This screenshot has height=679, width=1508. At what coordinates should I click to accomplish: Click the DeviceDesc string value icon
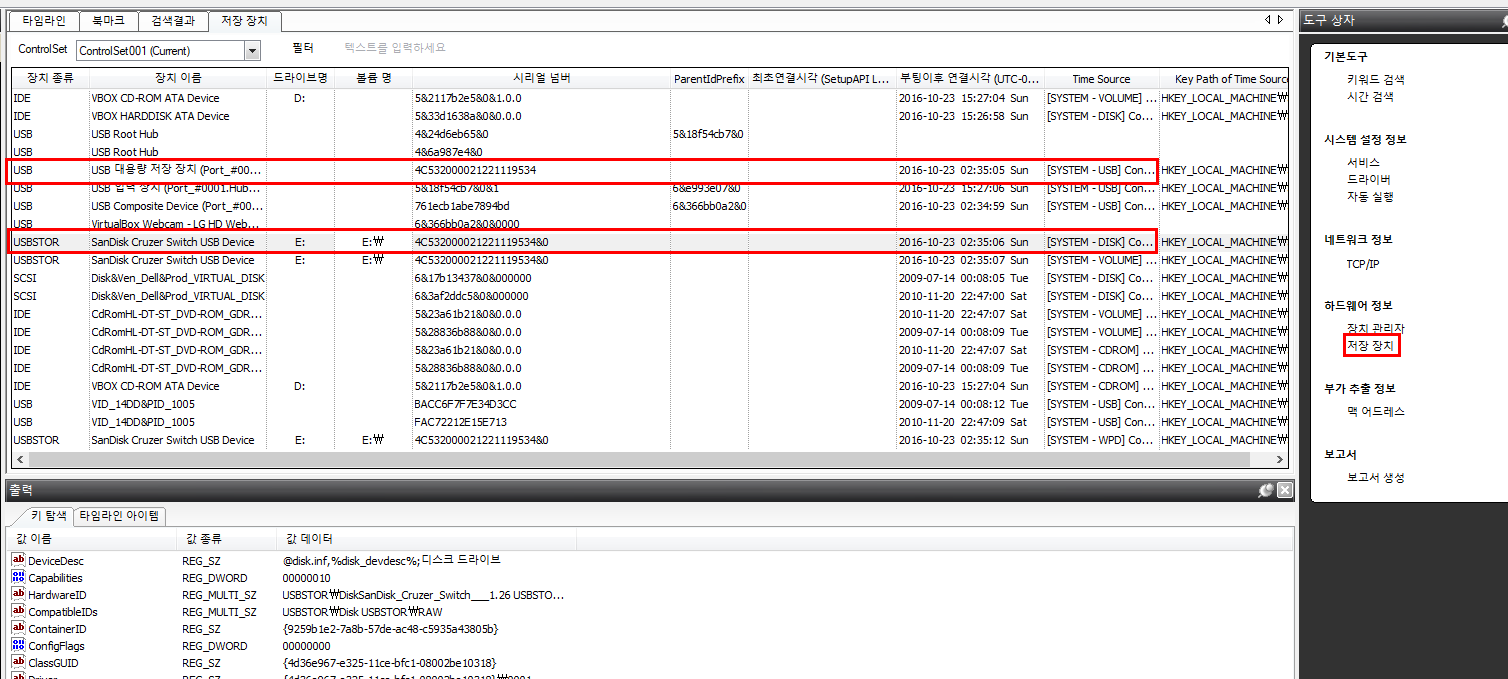18,561
